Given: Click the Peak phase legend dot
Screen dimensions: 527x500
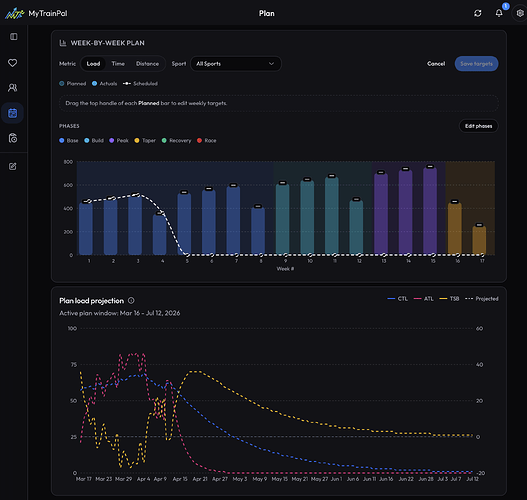Looking at the screenshot, I should click(x=112, y=140).
